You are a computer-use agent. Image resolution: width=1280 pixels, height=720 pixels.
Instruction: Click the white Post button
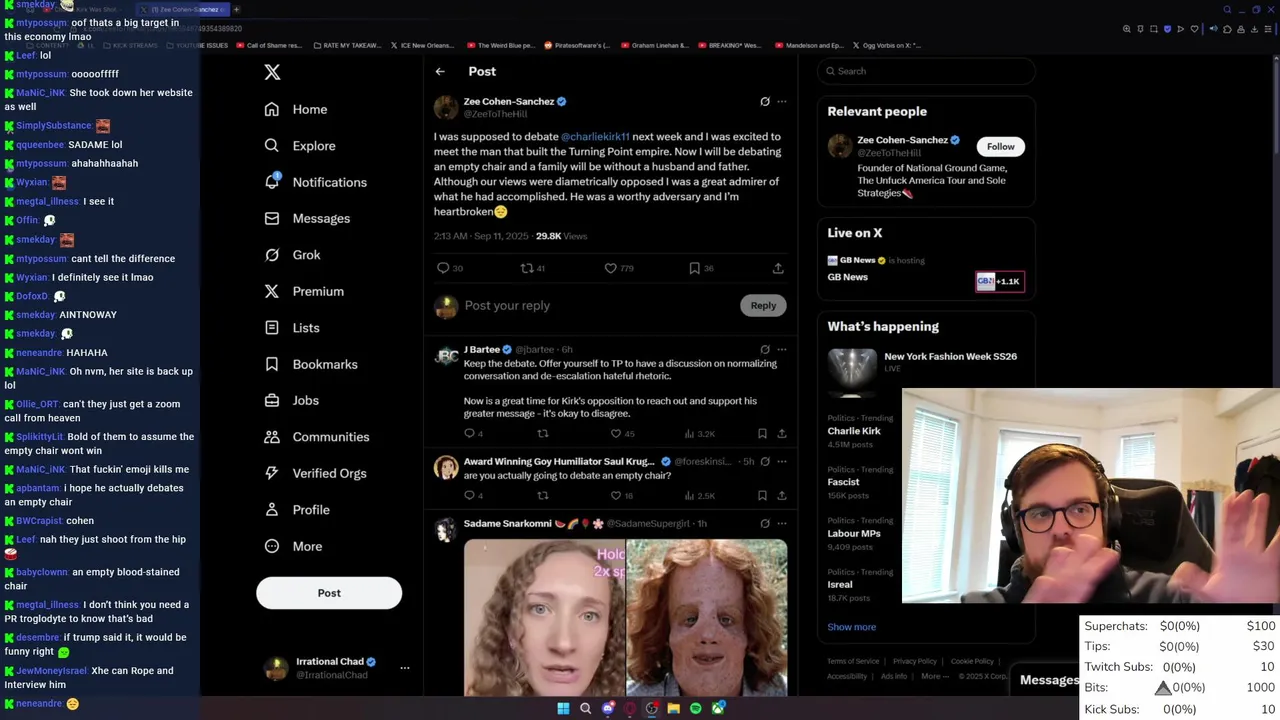(329, 593)
